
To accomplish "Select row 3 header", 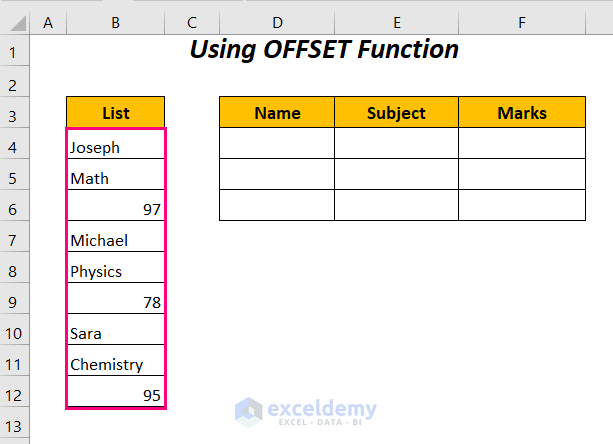I will point(16,116).
